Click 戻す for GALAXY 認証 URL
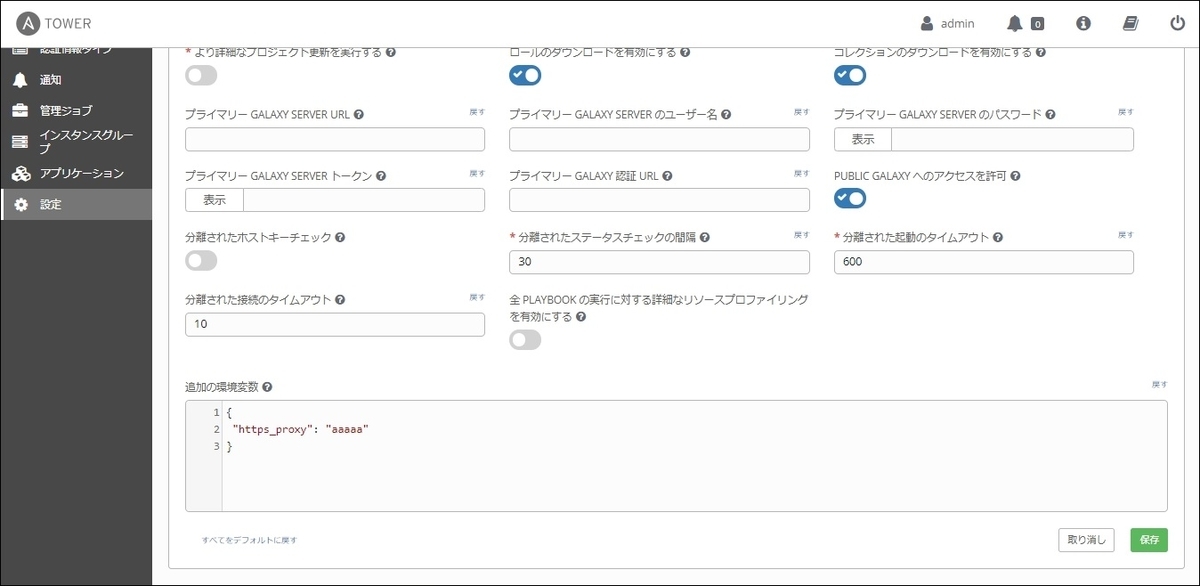Screen dimensions: 1200x586 point(802,173)
